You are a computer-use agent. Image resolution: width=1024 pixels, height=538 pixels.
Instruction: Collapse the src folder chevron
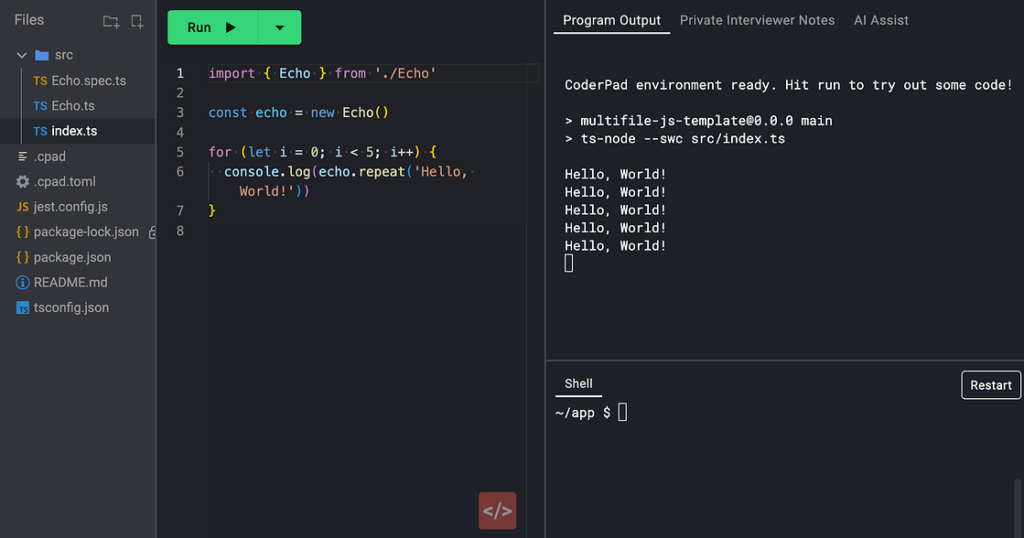click(x=22, y=55)
